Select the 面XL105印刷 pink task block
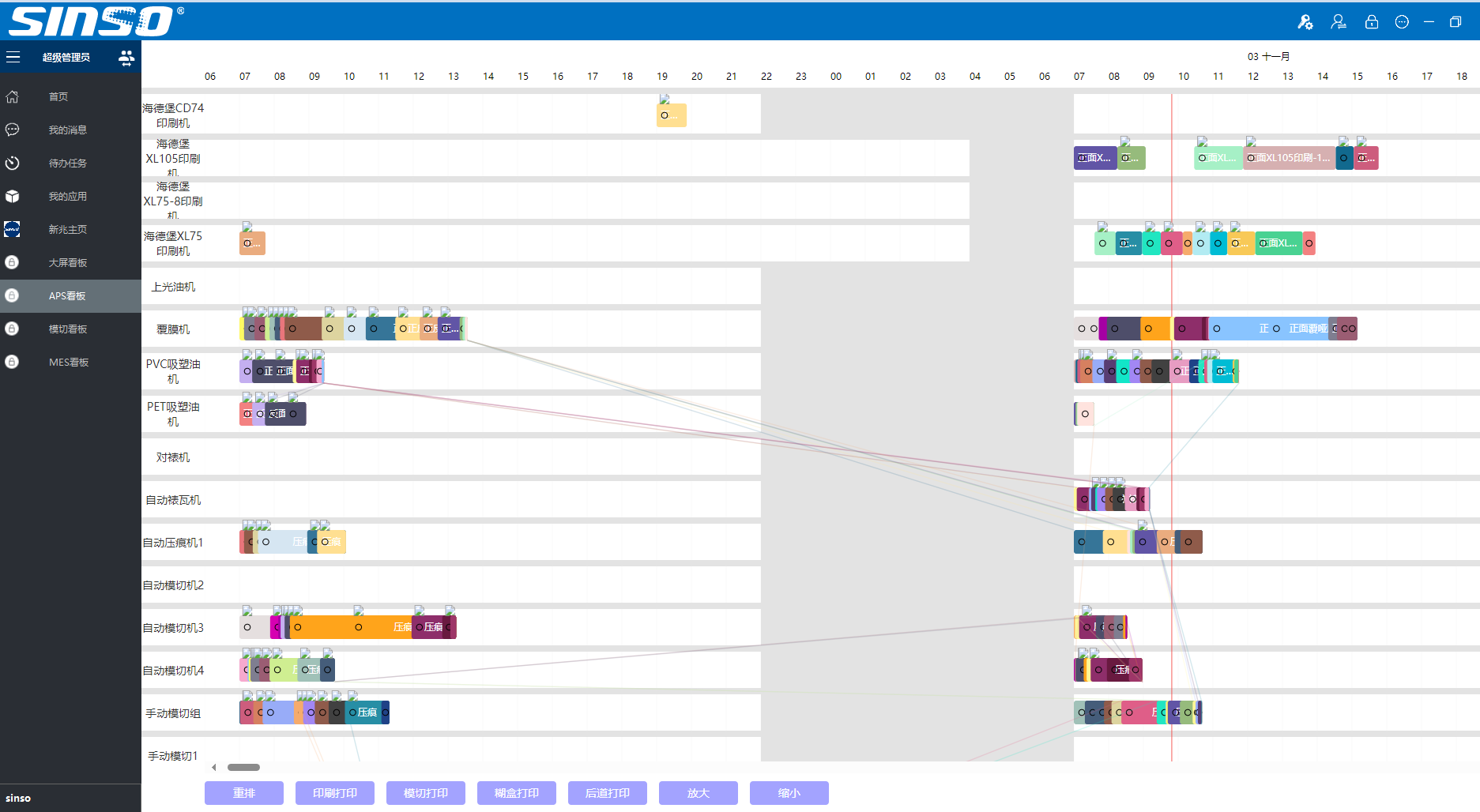 [1290, 158]
